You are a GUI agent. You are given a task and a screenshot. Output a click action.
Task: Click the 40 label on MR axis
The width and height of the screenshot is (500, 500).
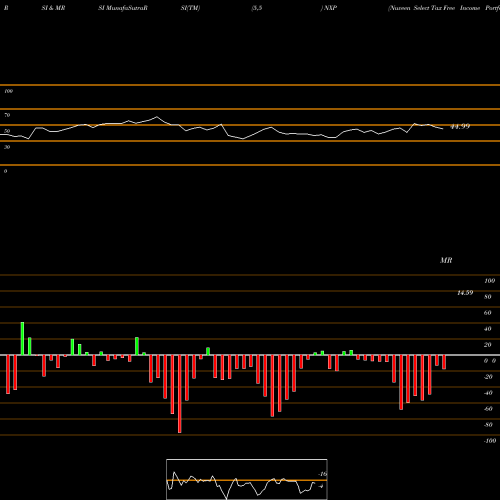(488, 329)
